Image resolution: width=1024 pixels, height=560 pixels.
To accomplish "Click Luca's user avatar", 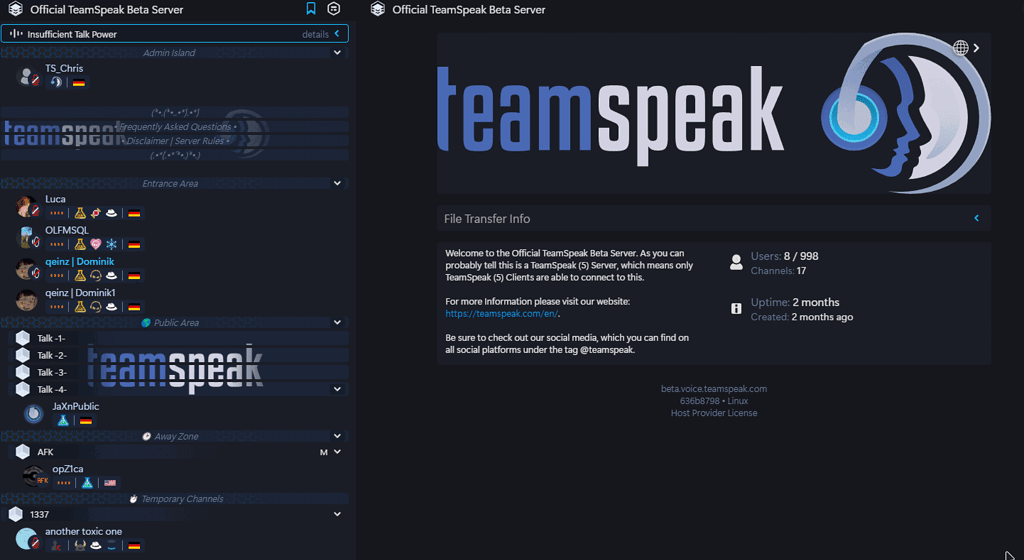I will click(27, 207).
